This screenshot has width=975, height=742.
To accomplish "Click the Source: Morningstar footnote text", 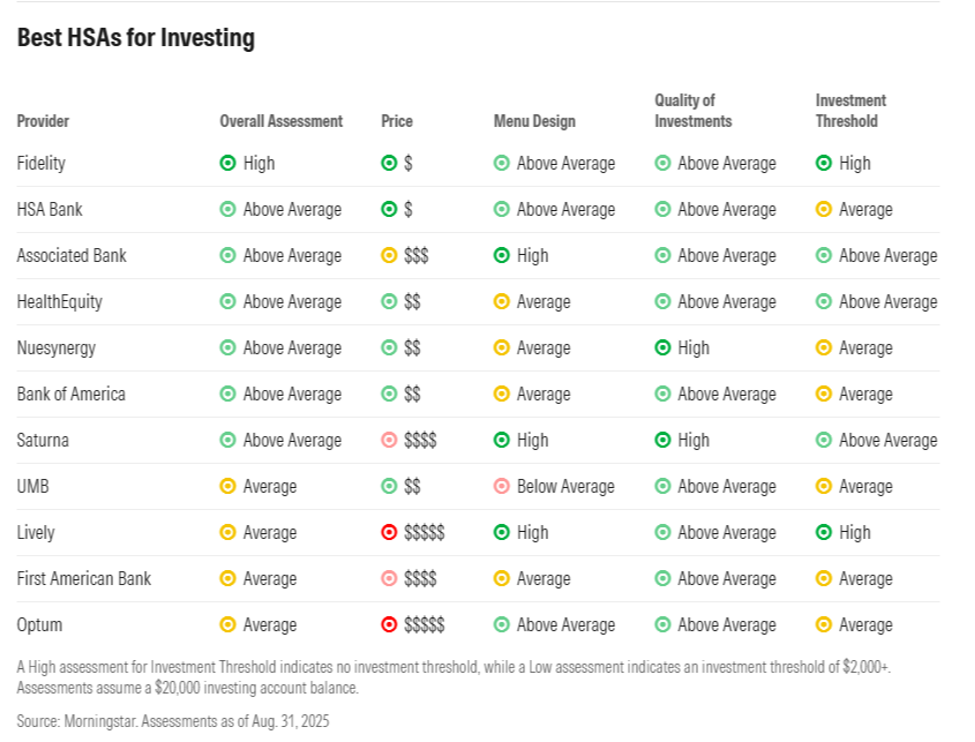I will click(x=173, y=721).
